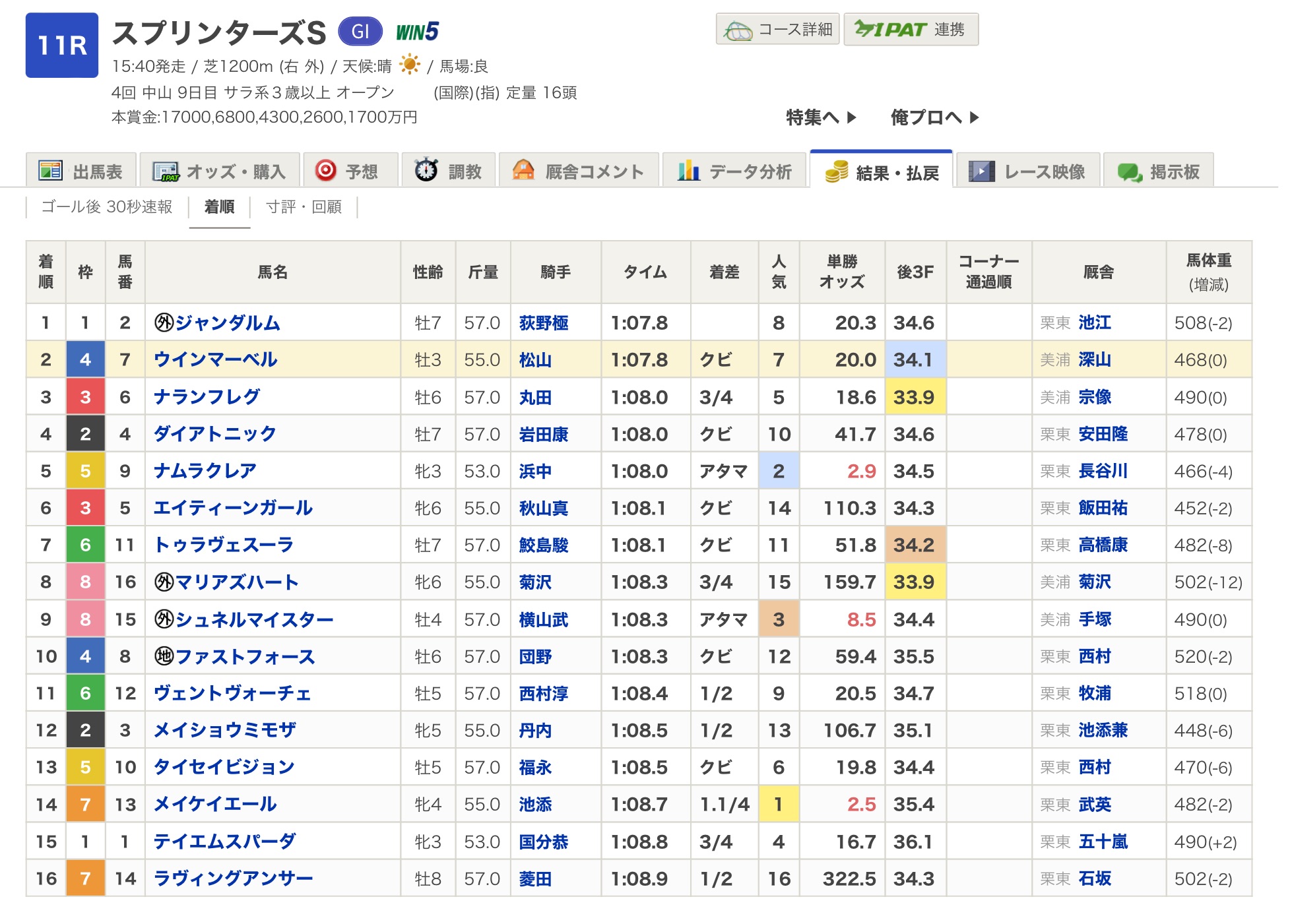
Task: Click the GI grade badge
Action: [x=360, y=31]
